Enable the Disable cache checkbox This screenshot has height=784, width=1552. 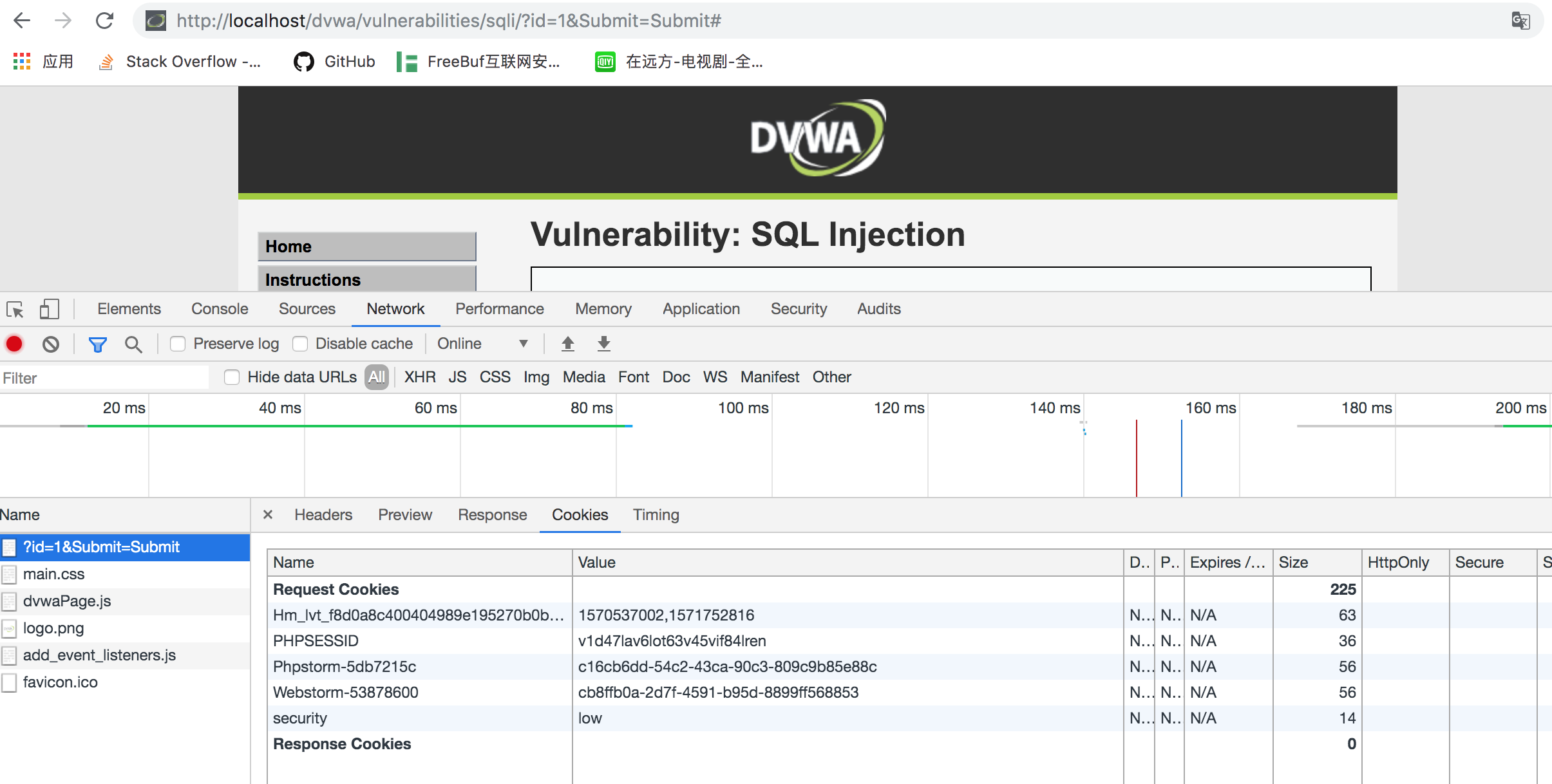300,344
